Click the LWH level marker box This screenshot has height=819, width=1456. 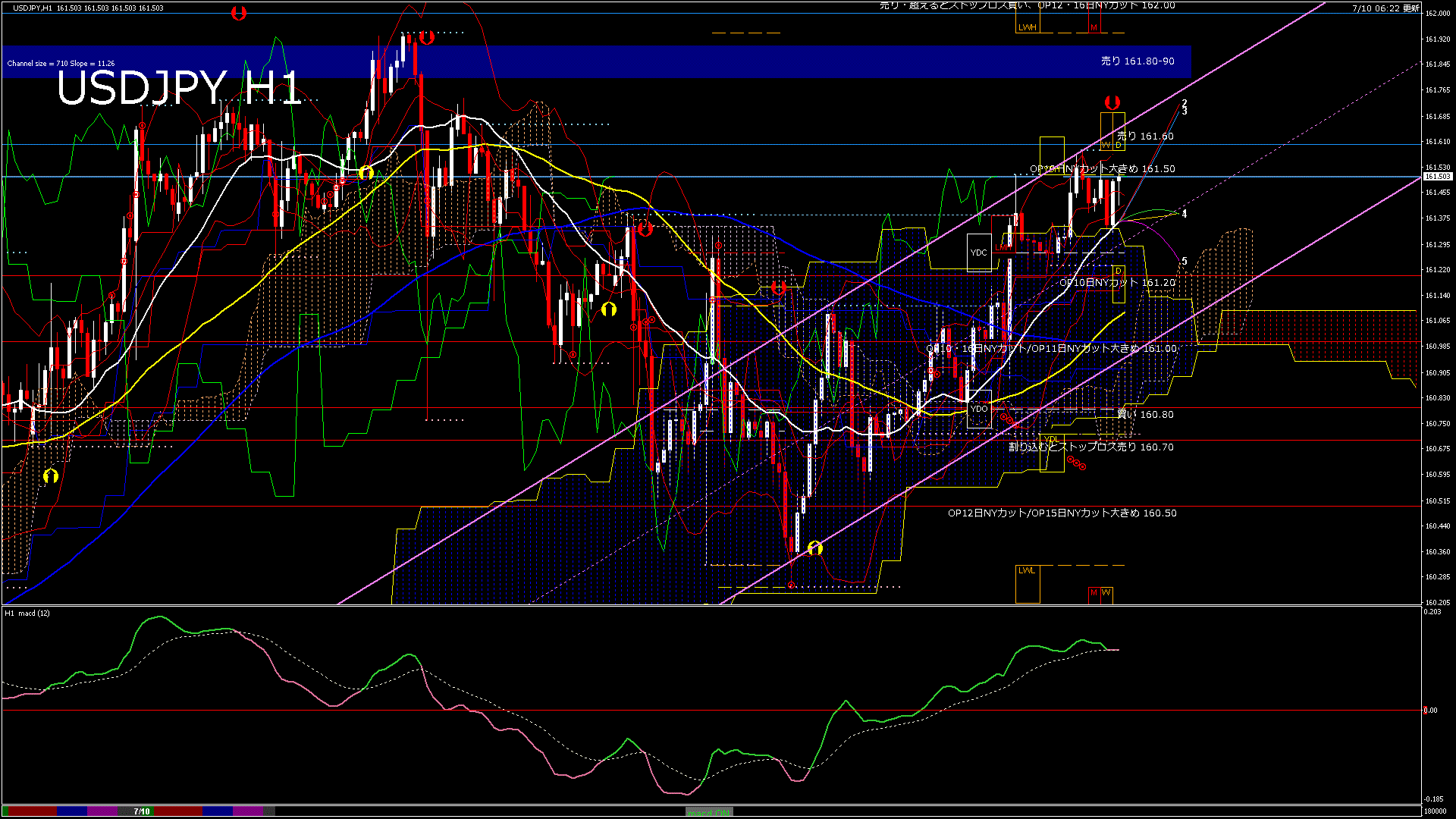tap(1027, 27)
